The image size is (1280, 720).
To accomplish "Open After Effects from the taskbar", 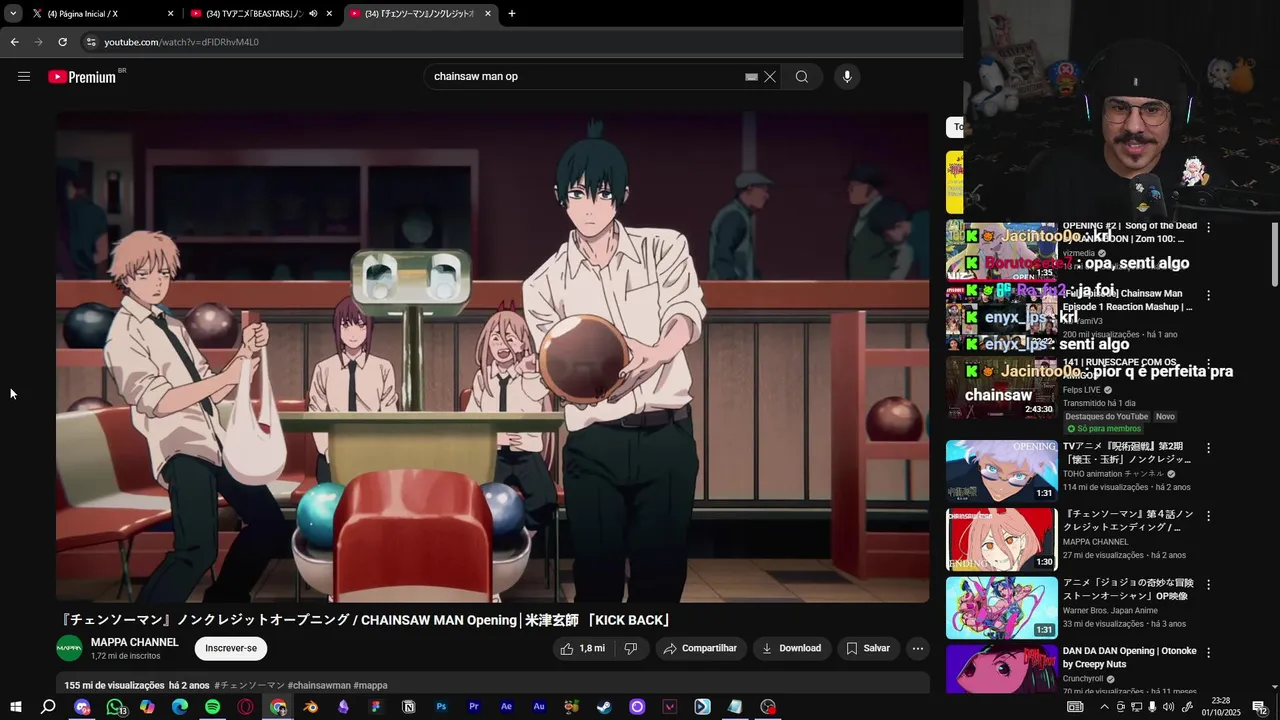I will pyautogui.click(x=506, y=707).
